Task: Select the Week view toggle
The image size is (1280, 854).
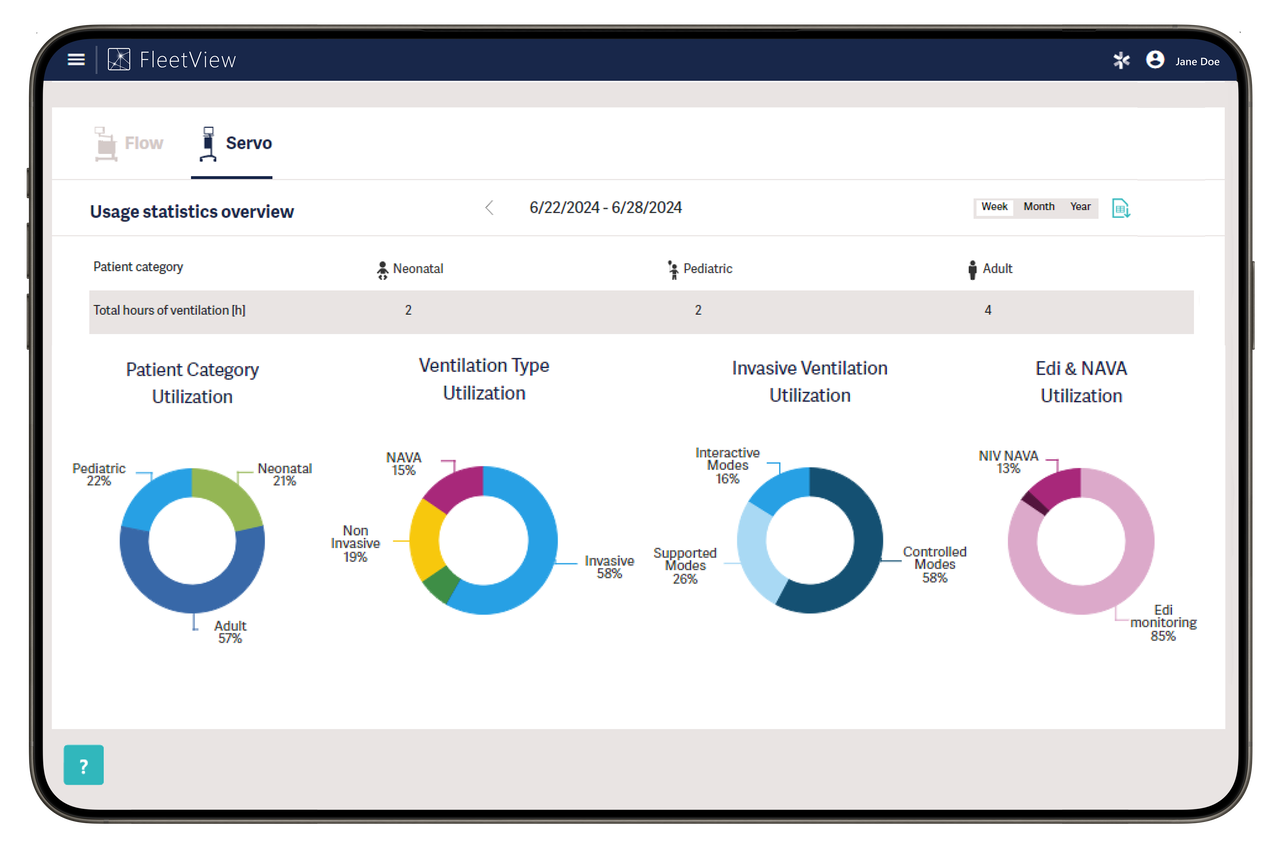Action: coord(994,207)
